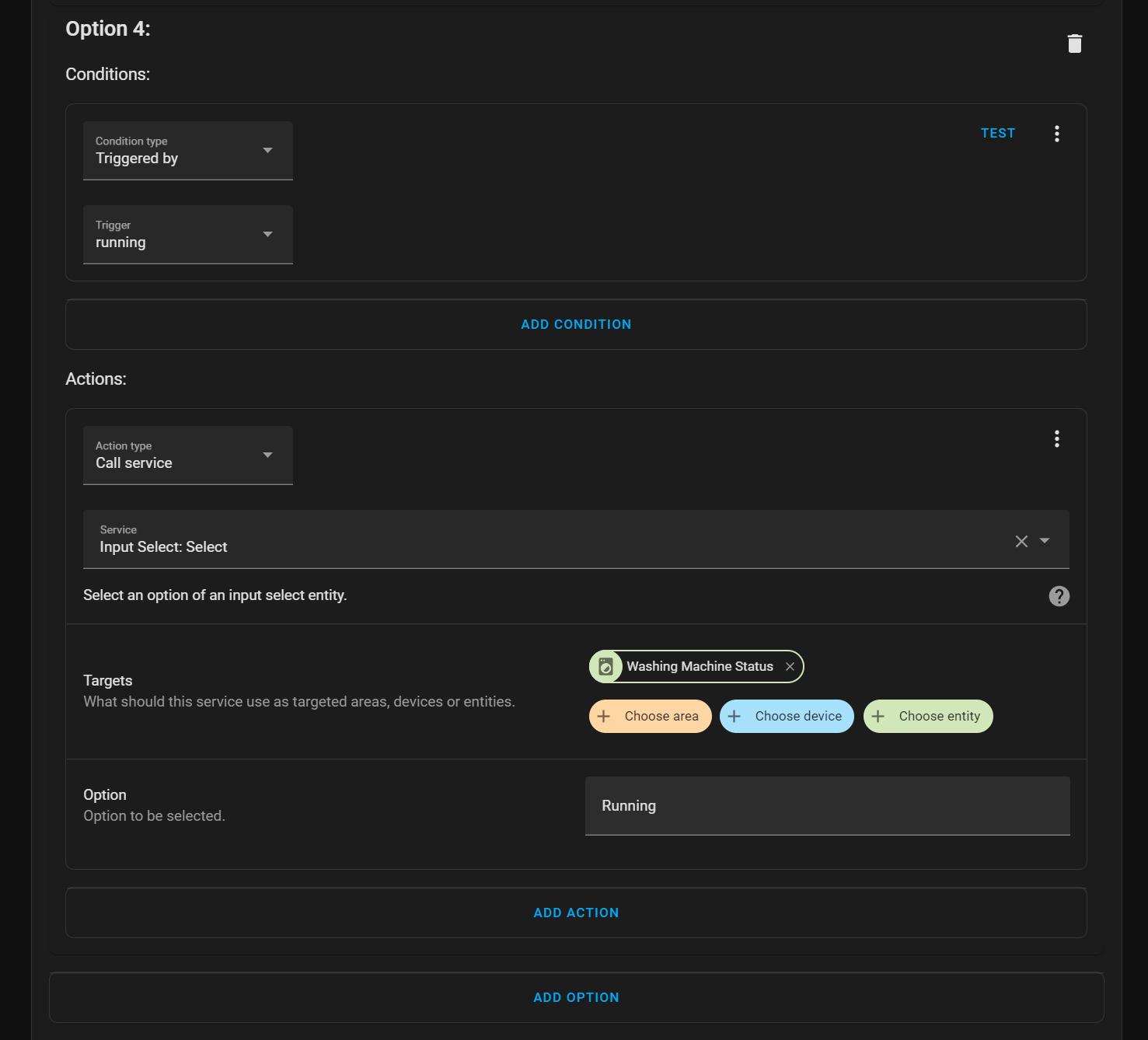The image size is (1148, 1040).
Task: Click the 'Targets' label text
Action: [x=108, y=681]
